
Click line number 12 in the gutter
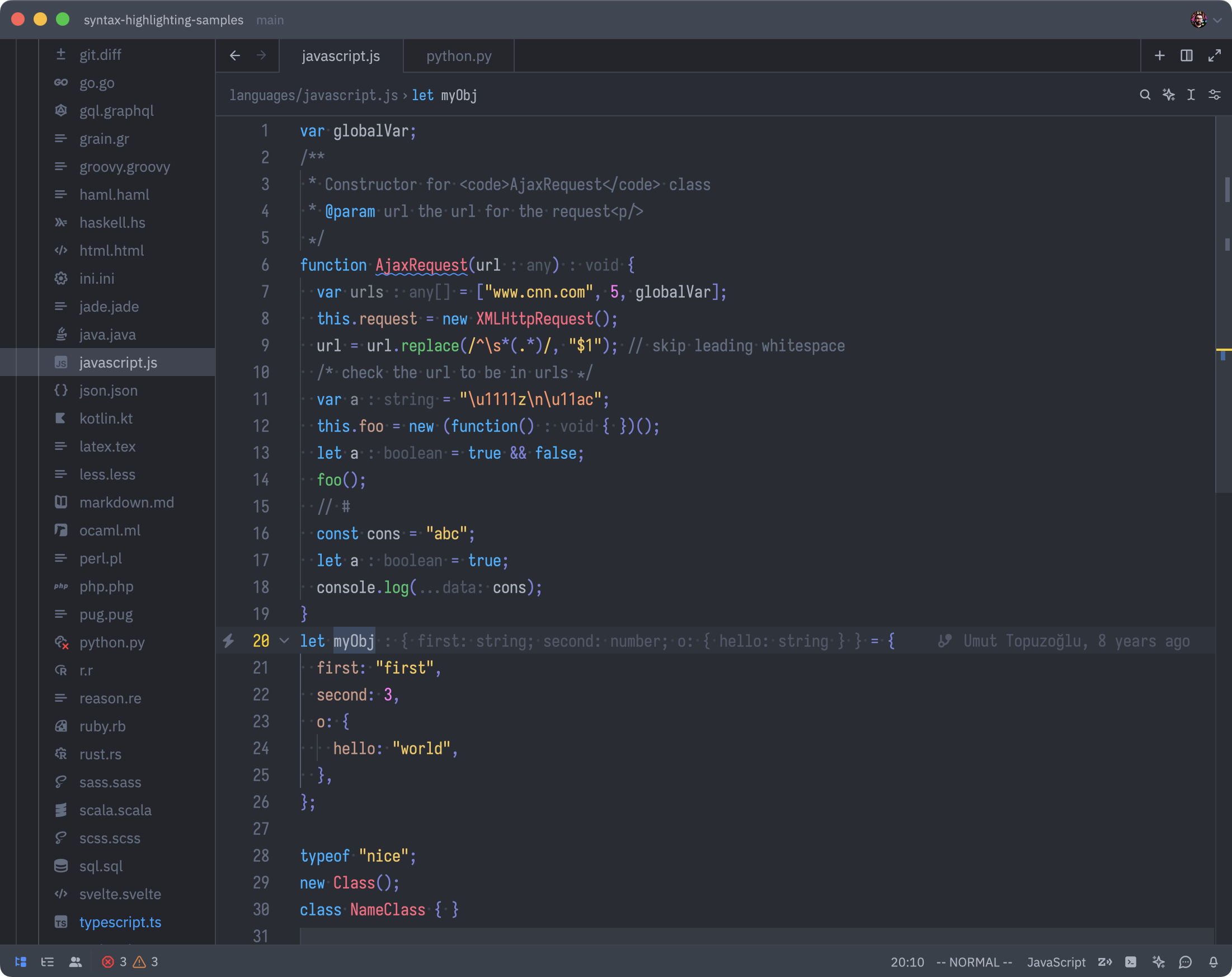coord(261,426)
